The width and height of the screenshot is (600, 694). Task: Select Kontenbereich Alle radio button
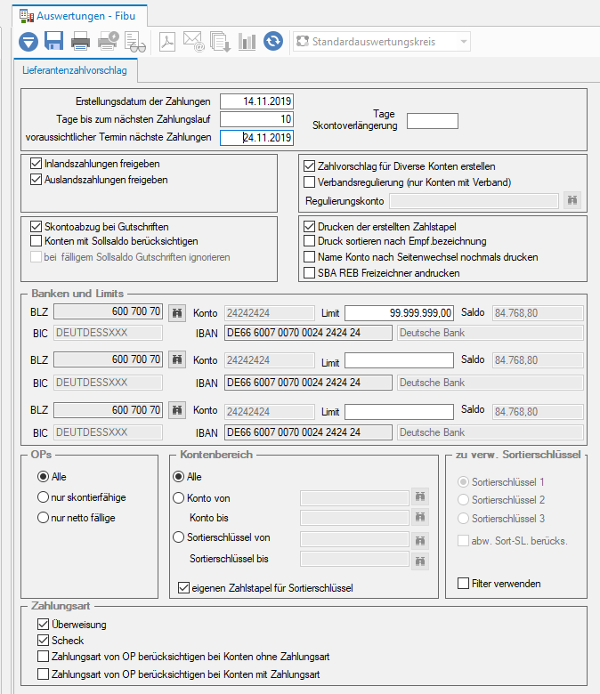point(178,477)
